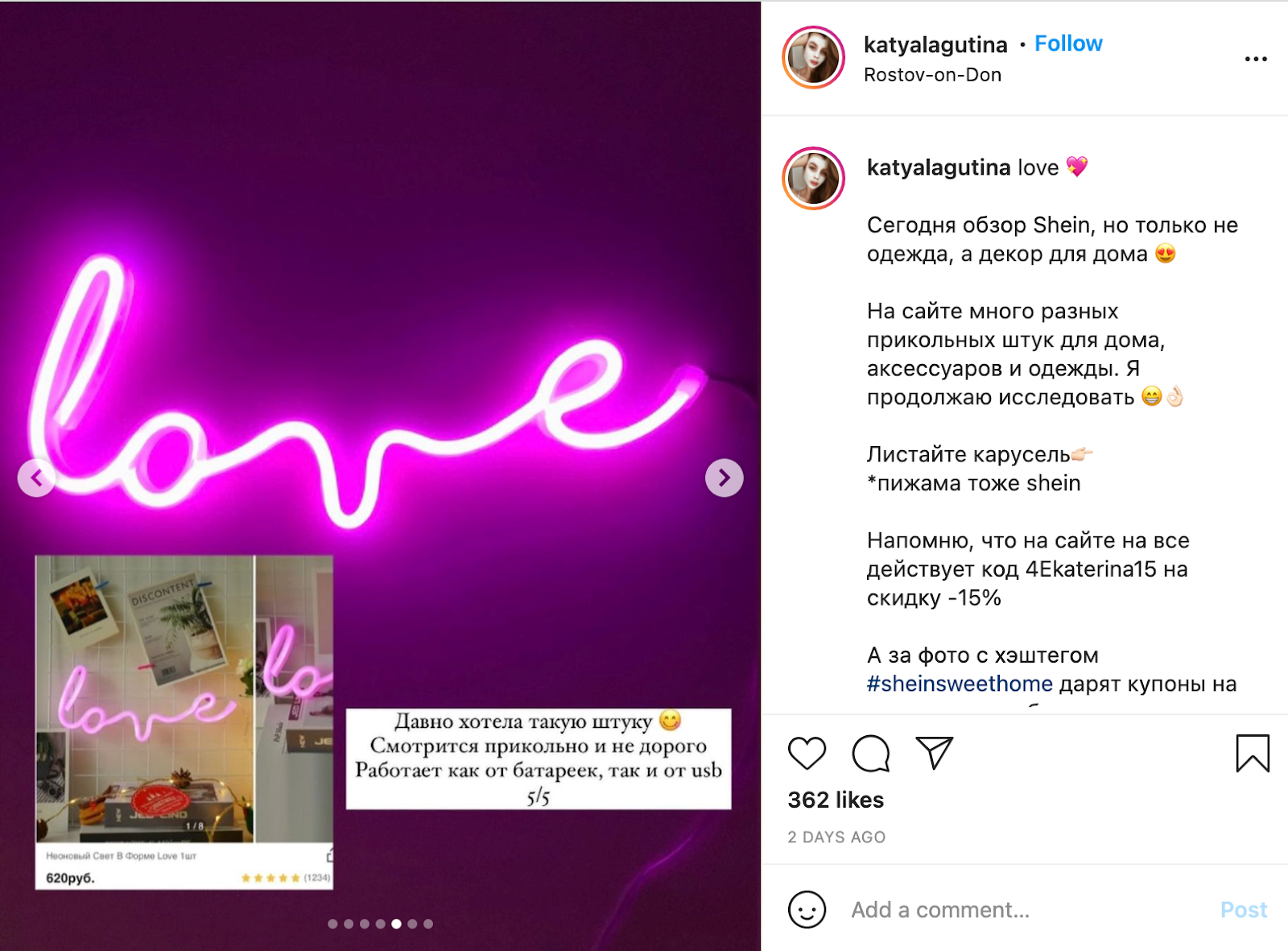The height and width of the screenshot is (951, 1288).
Task: View the 362 likes list
Action: pos(836,800)
